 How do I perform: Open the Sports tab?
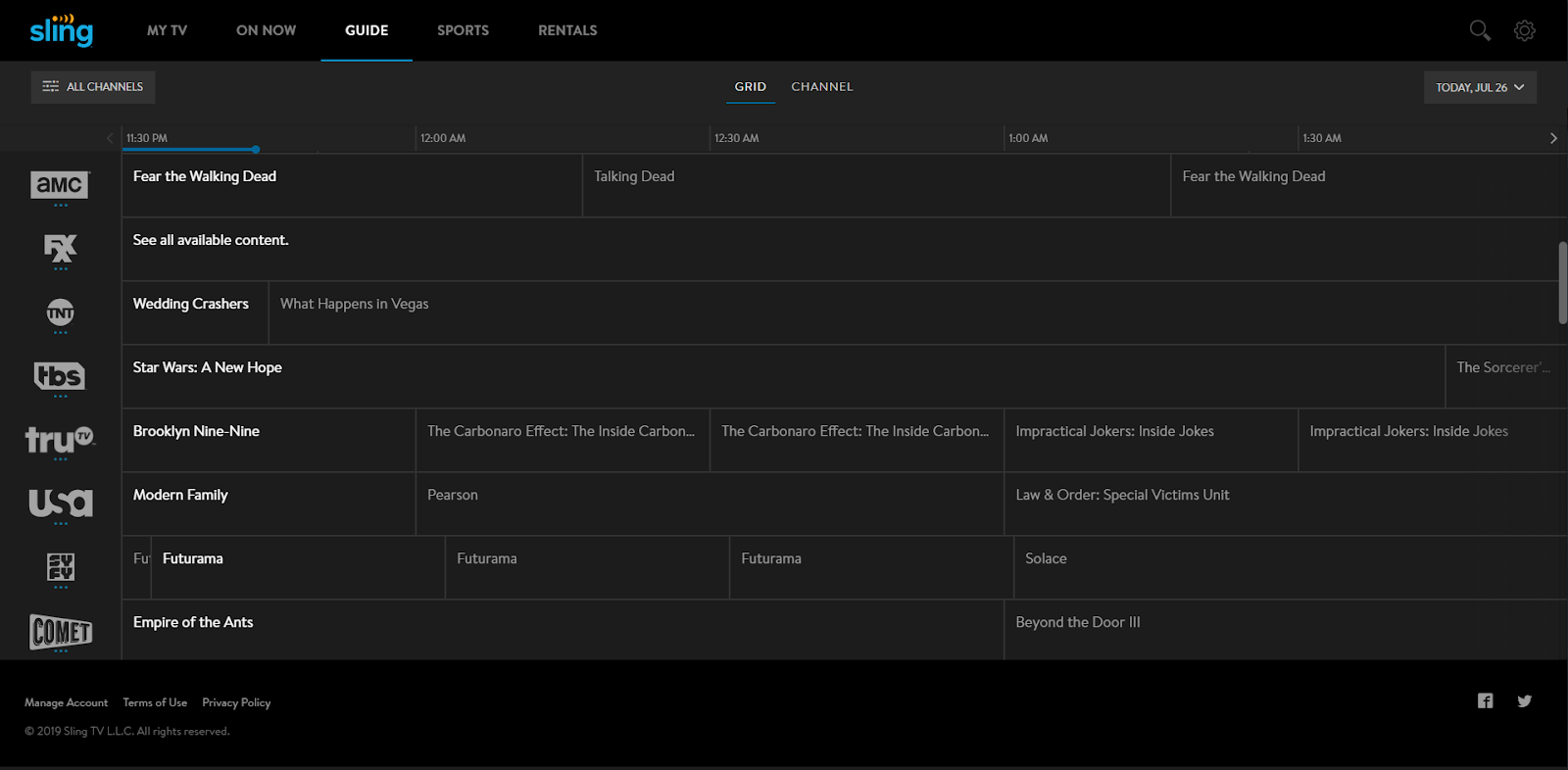point(463,30)
